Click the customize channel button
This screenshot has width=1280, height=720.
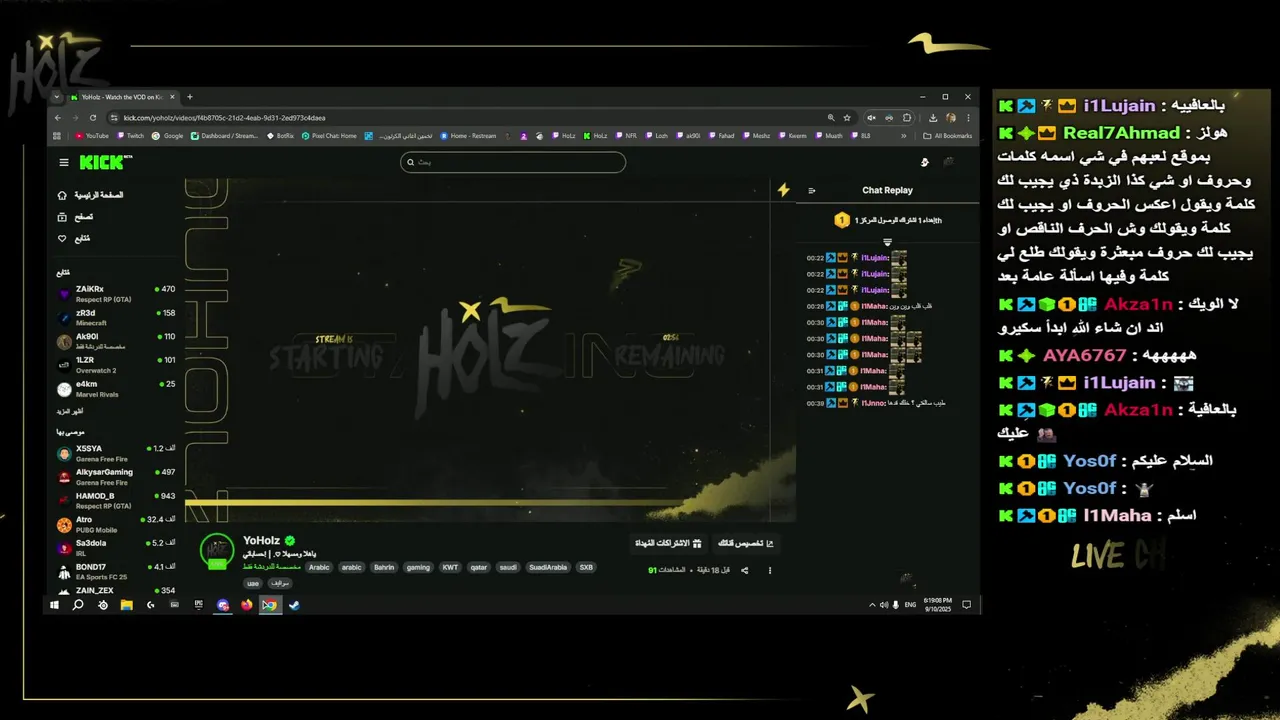tap(746, 543)
